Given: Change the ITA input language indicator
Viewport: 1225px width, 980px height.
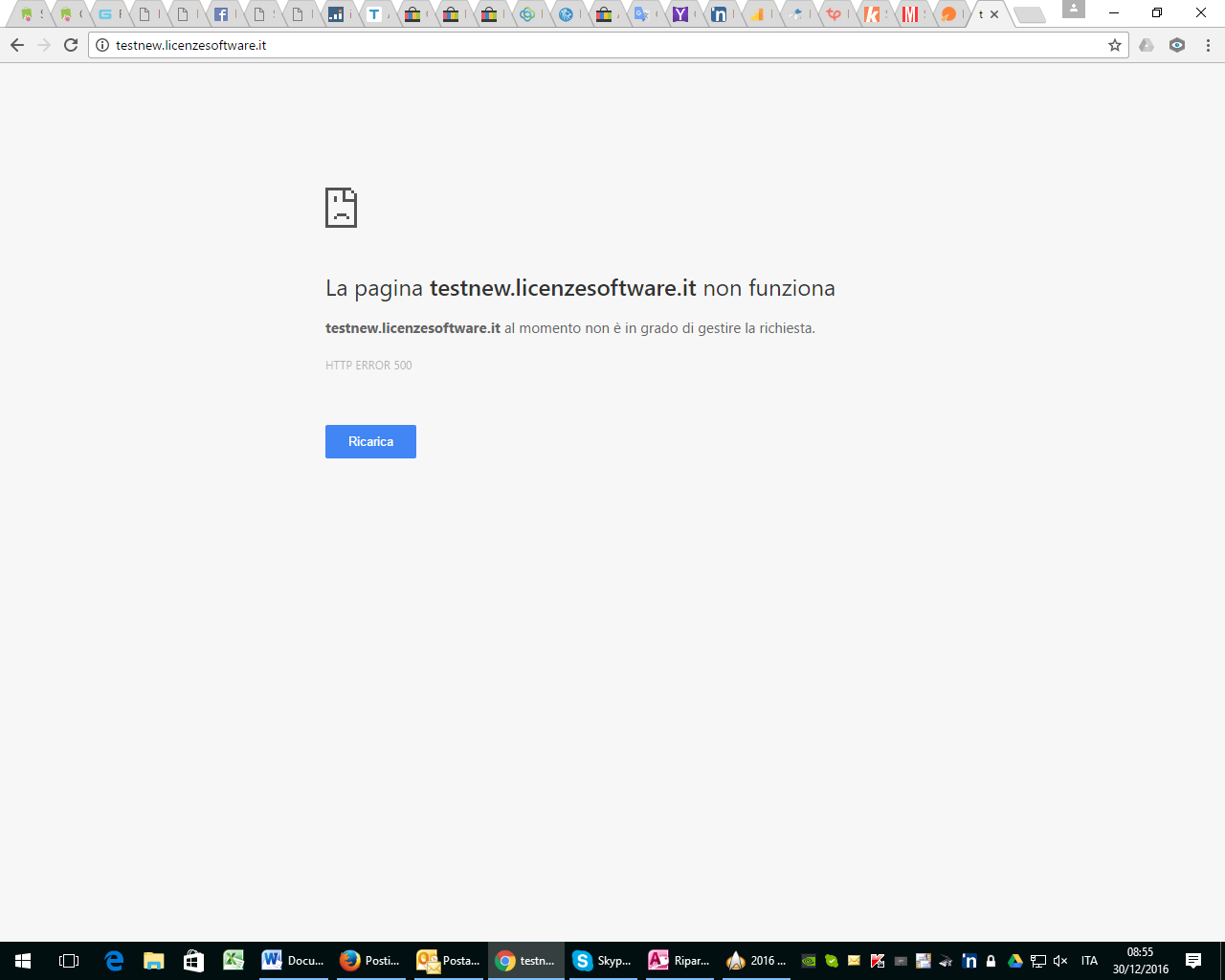Looking at the screenshot, I should tap(1089, 961).
